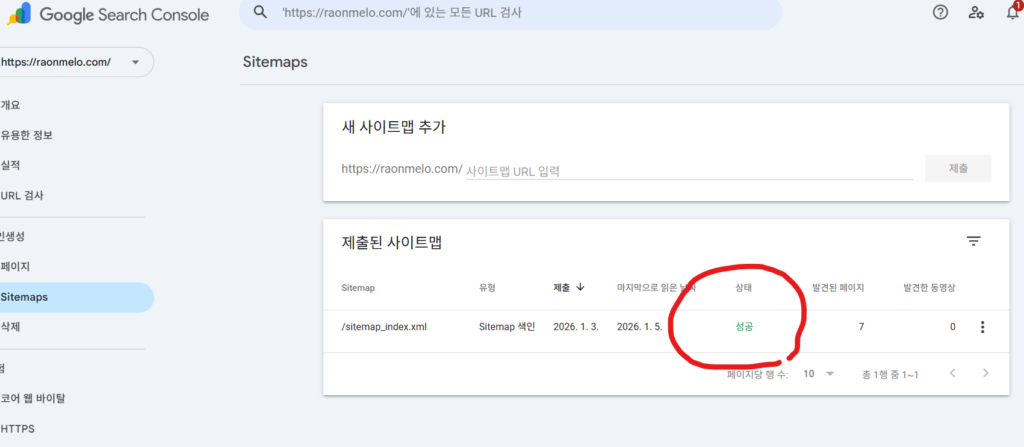This screenshot has width=1024, height=447.
Task: Open 실적 in the sidebar
Action: click(x=11, y=165)
